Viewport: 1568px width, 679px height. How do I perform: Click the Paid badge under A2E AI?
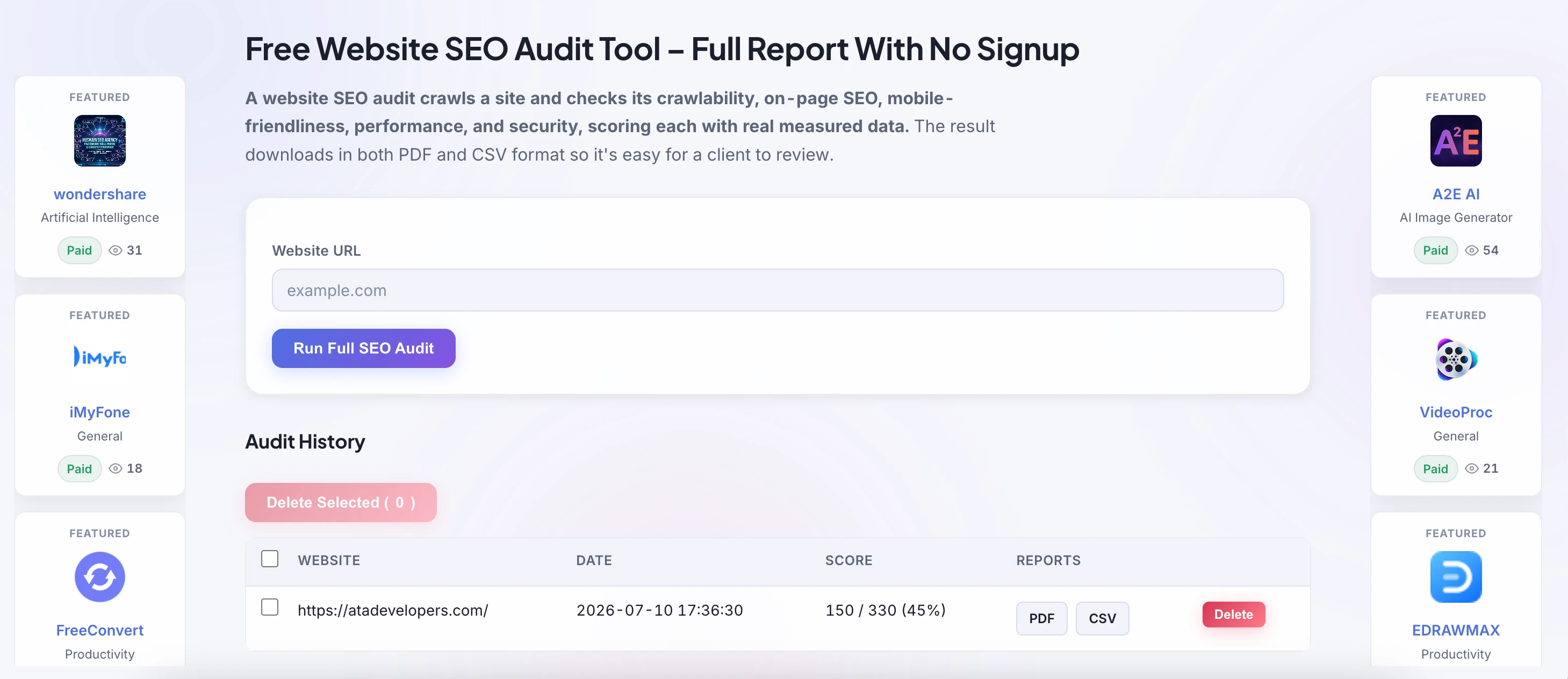click(x=1435, y=250)
